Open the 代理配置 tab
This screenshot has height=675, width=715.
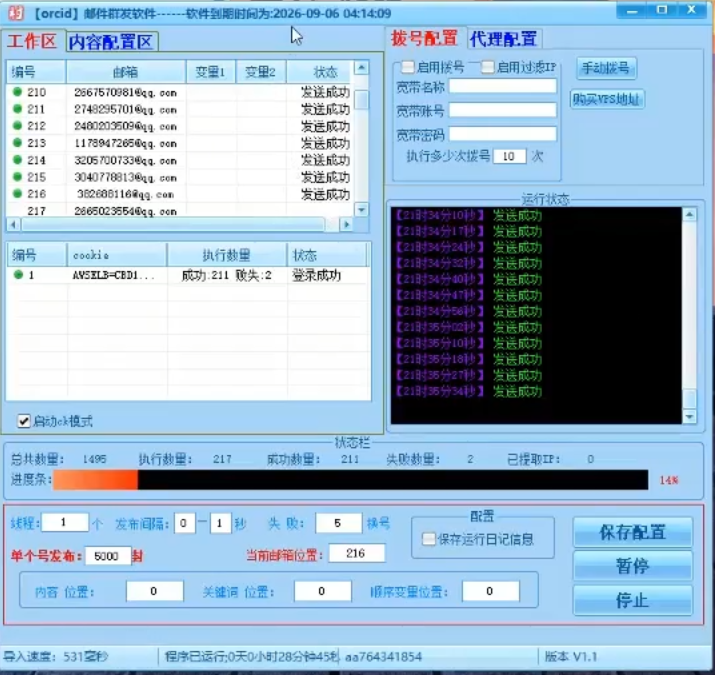(503, 39)
